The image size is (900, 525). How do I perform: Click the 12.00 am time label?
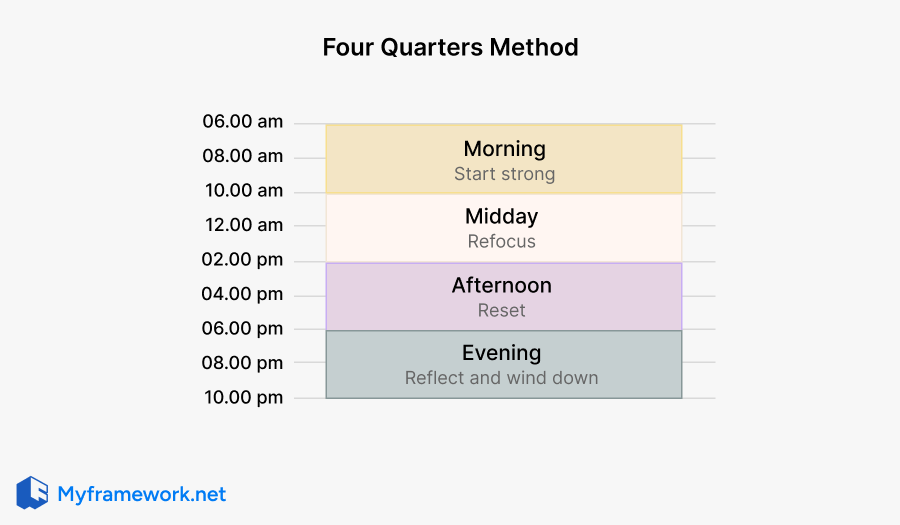click(243, 225)
